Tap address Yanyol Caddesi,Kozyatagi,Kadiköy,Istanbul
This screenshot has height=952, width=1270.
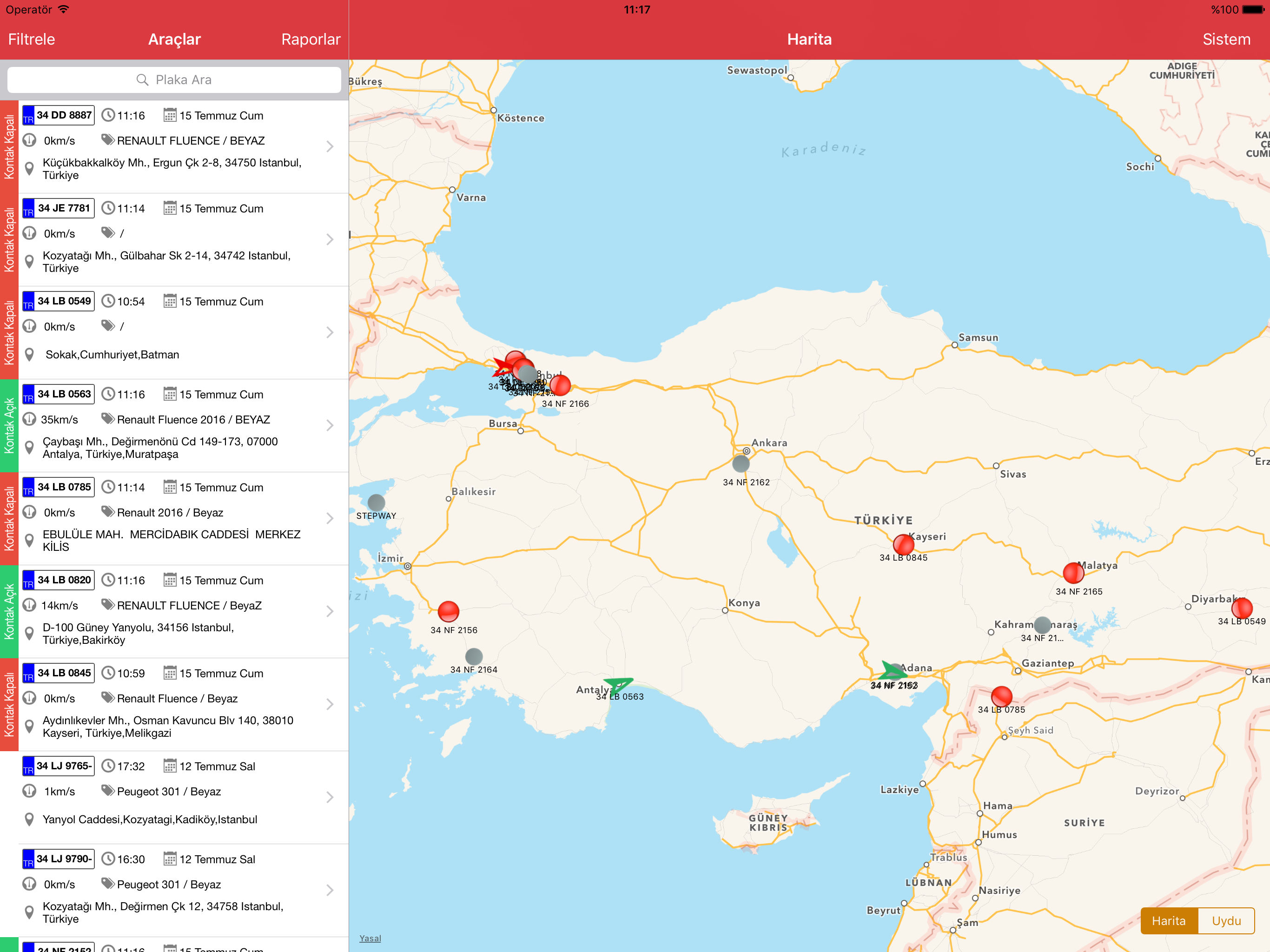[150, 820]
